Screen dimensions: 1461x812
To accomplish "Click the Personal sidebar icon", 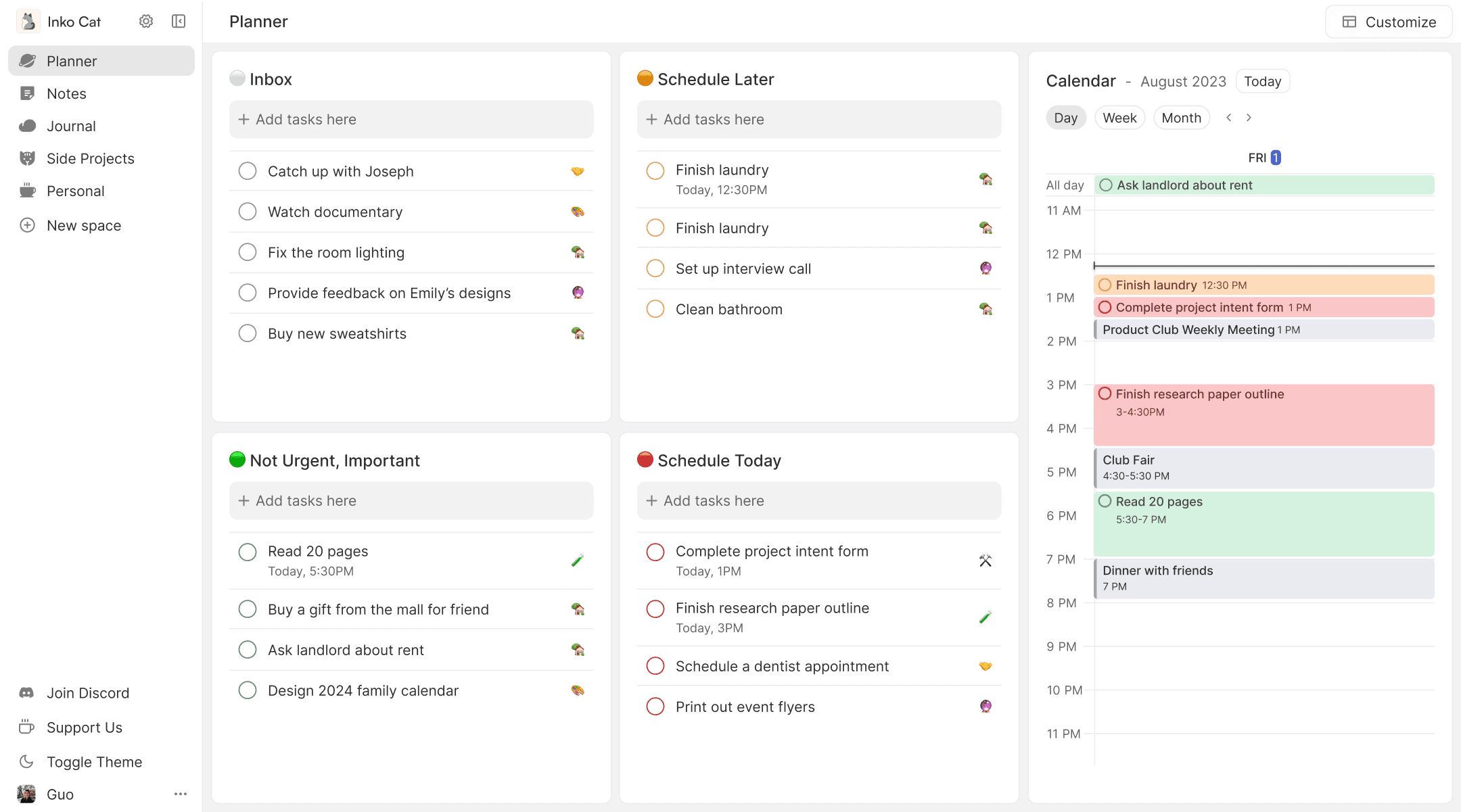I will click(27, 190).
